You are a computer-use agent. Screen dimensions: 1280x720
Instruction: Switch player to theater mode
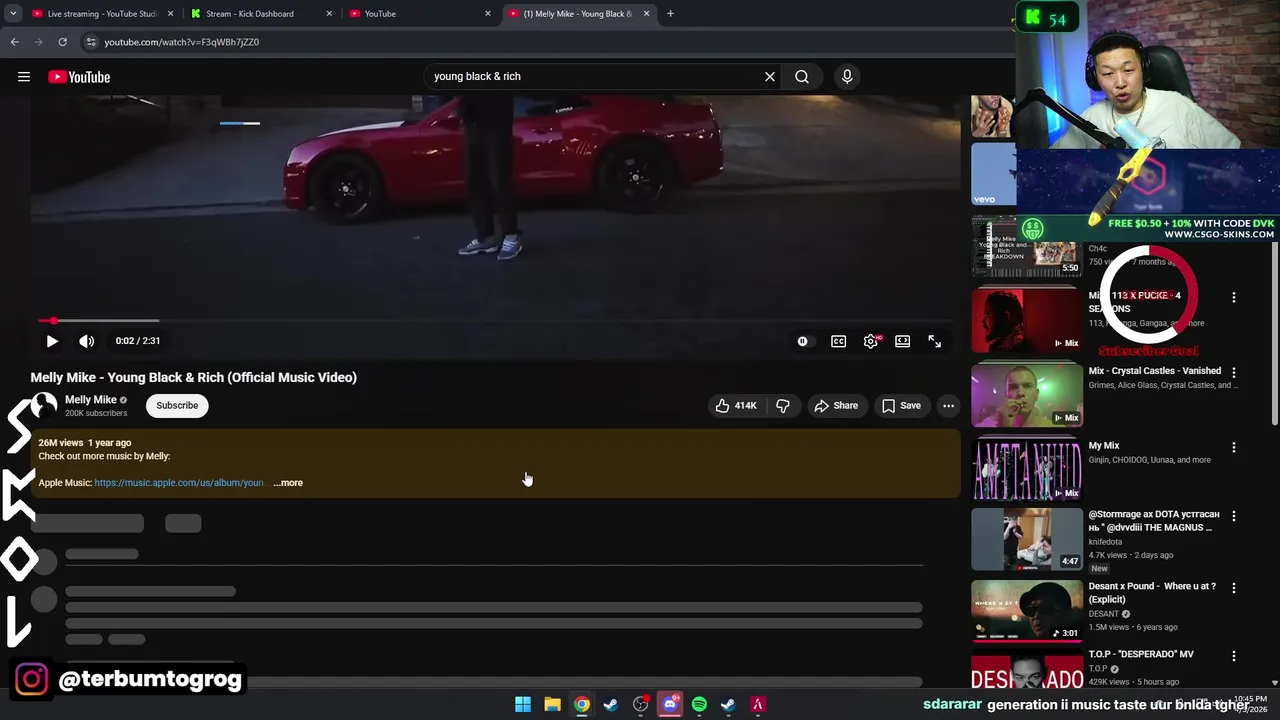pos(902,341)
